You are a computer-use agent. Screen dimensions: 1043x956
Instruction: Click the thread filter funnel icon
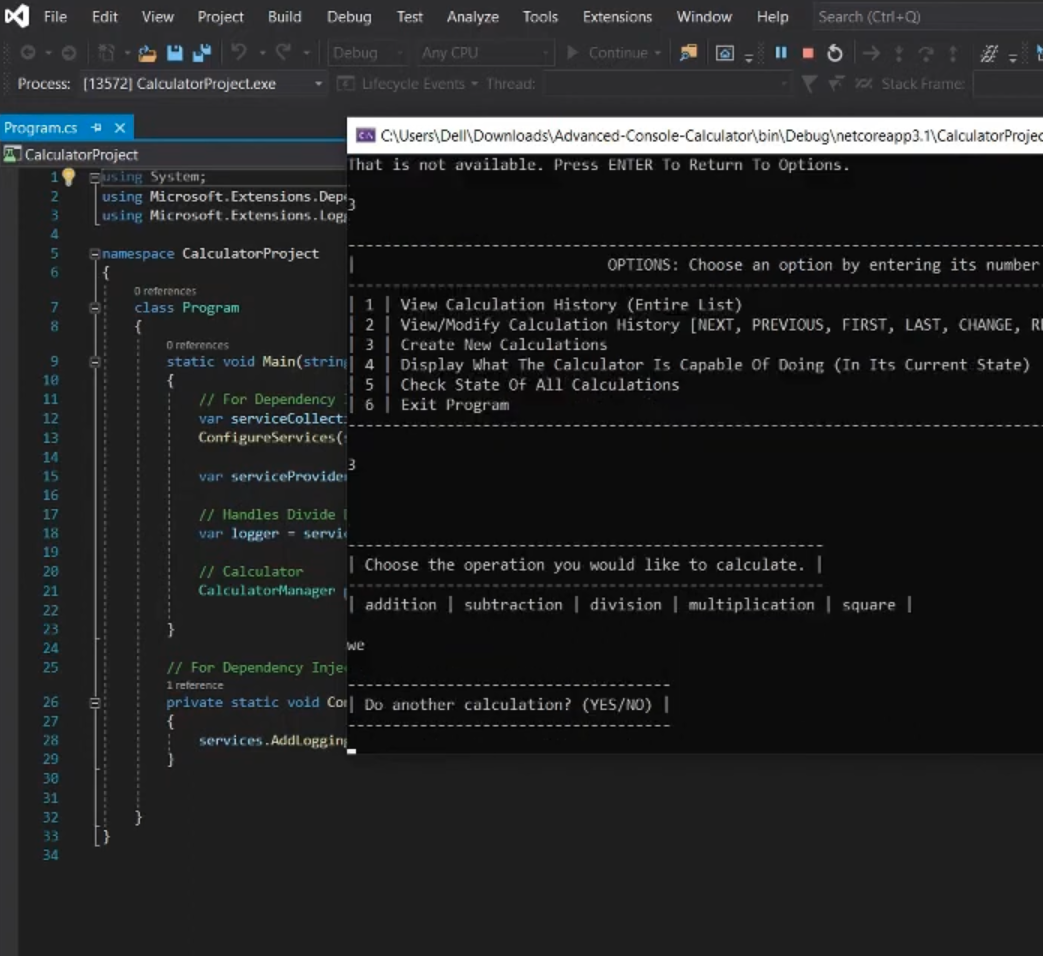coord(809,84)
